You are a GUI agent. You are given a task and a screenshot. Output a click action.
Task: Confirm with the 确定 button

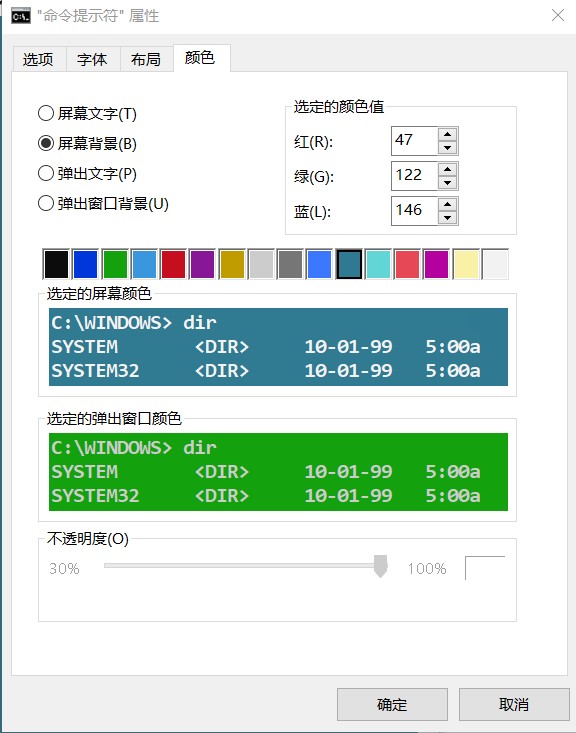coord(392,704)
